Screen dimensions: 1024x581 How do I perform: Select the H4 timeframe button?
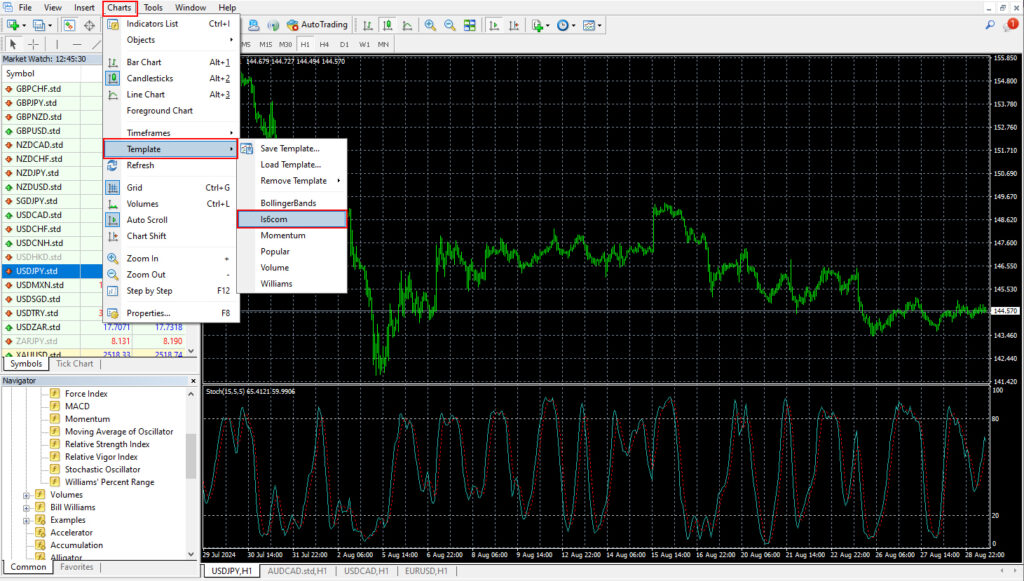pyautogui.click(x=324, y=44)
